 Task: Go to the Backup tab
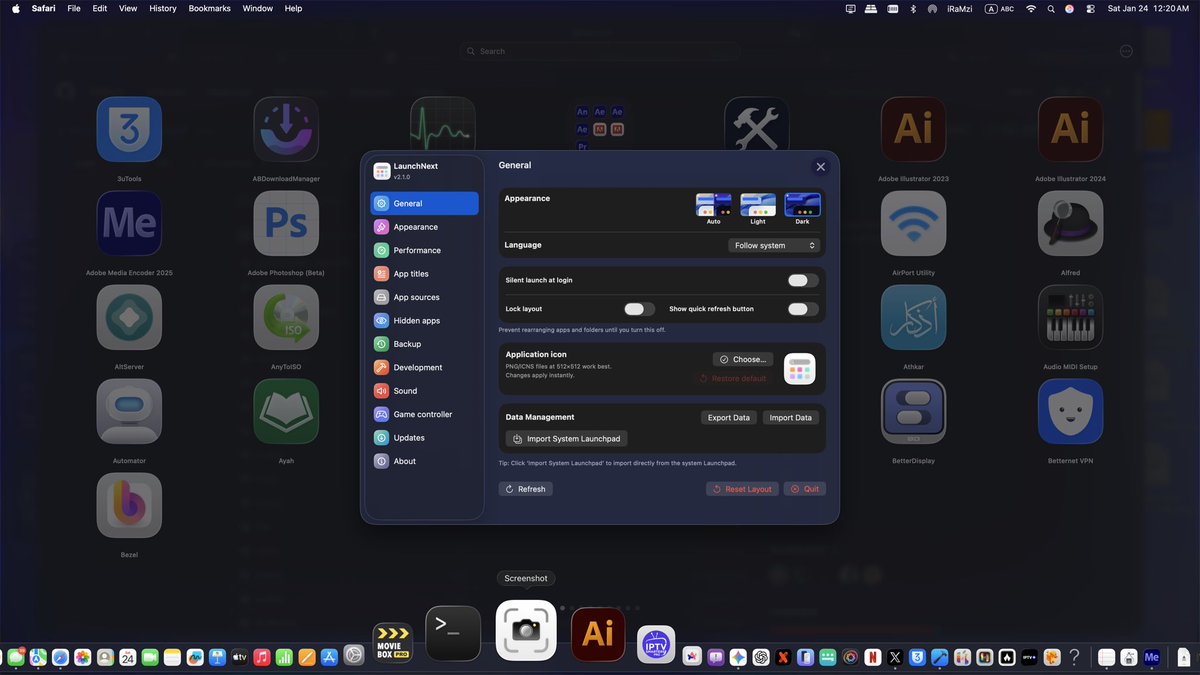[x=425, y=344]
